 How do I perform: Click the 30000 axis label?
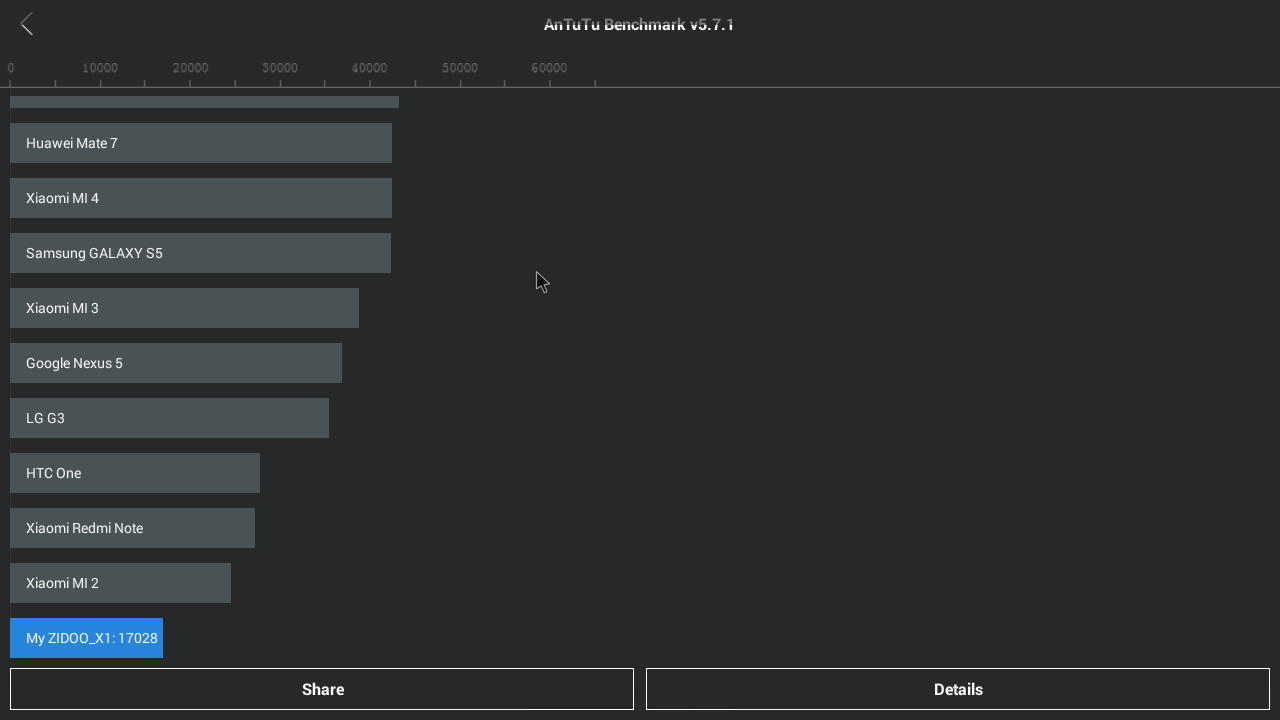[280, 68]
